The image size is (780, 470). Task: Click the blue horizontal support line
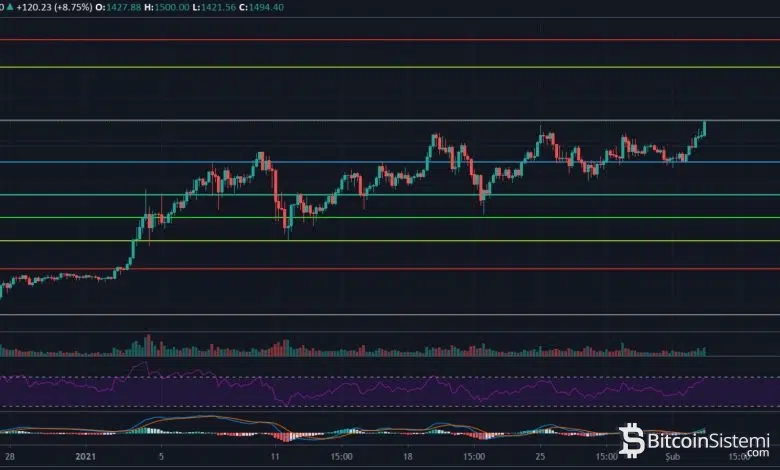(x=390, y=162)
